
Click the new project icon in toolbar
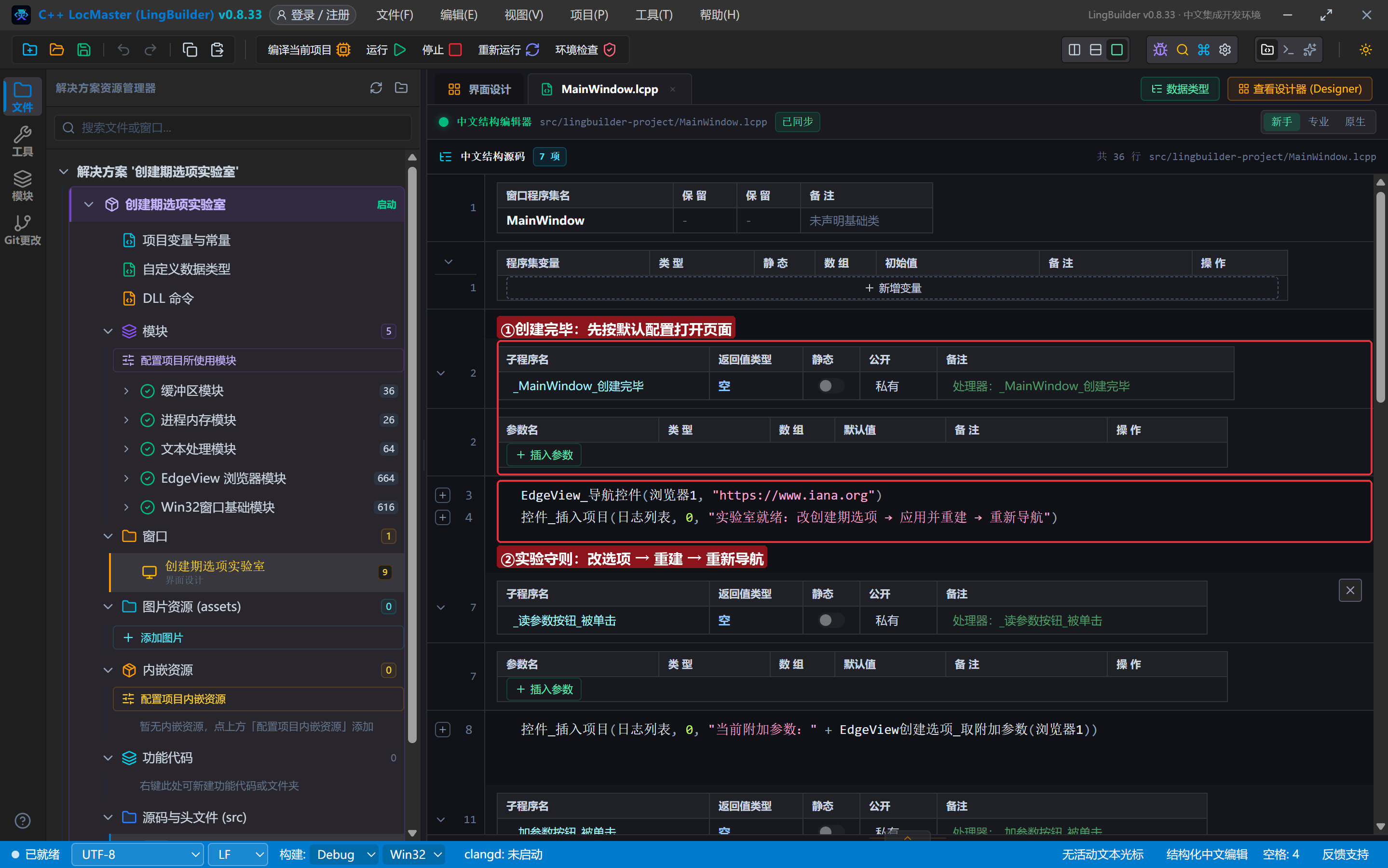(x=29, y=50)
